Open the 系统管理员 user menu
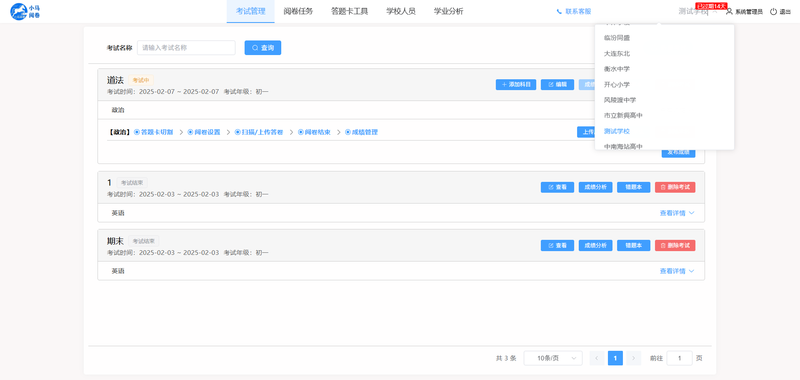The image size is (800, 380). click(x=744, y=12)
